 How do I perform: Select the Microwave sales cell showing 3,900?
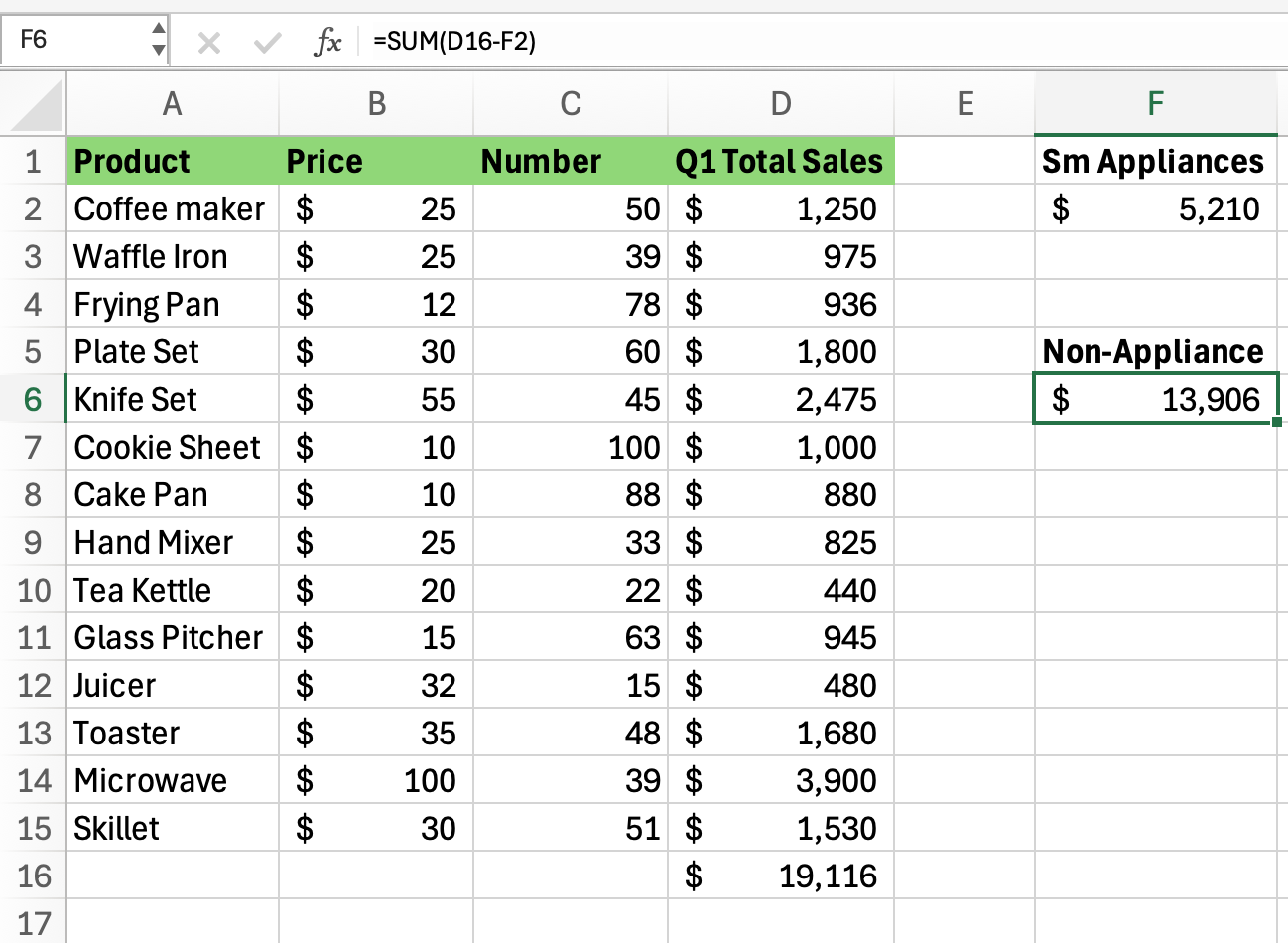(781, 780)
